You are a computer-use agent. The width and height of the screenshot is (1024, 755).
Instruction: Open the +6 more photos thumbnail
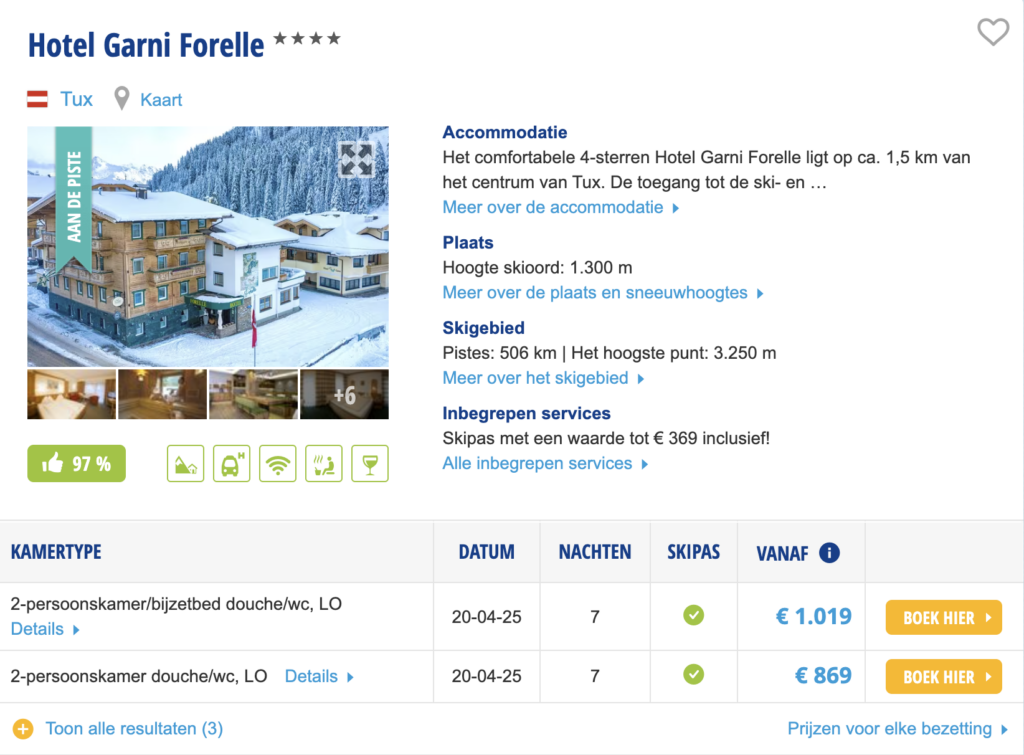pyautogui.click(x=344, y=395)
